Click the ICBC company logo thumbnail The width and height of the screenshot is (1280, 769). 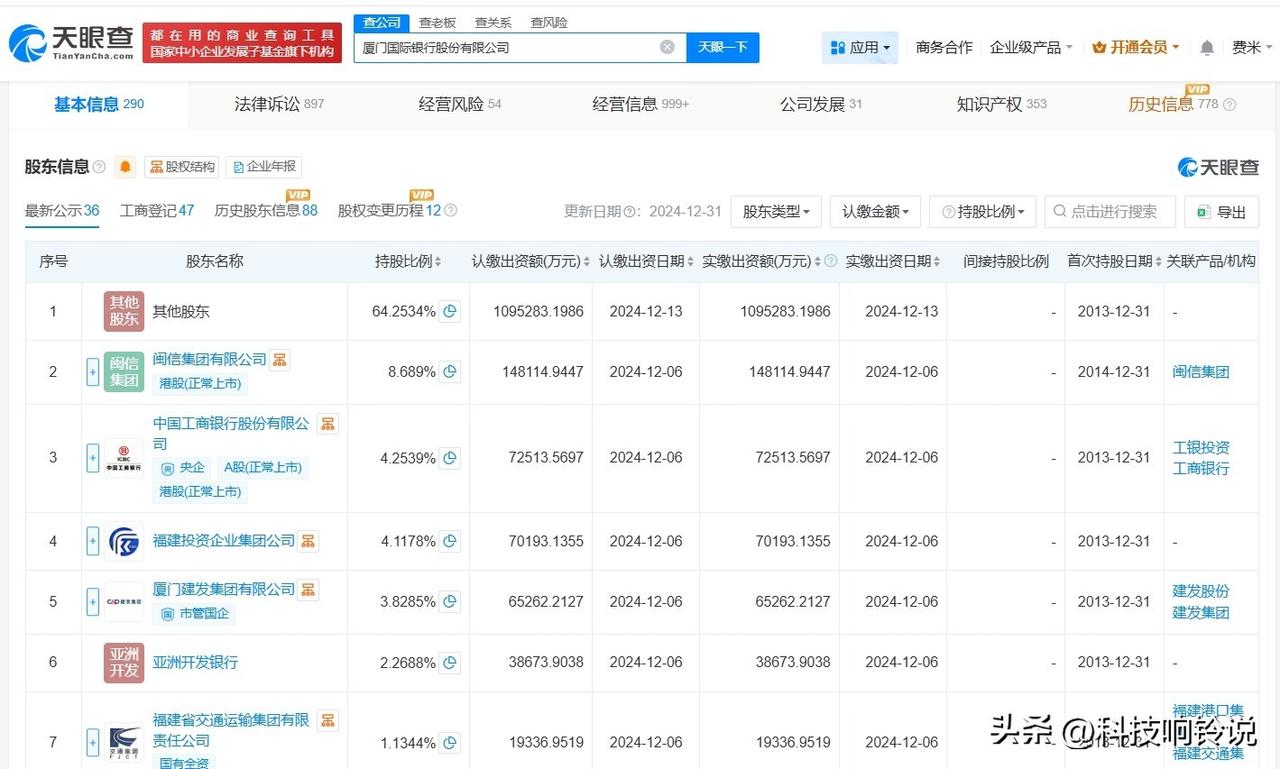click(124, 458)
